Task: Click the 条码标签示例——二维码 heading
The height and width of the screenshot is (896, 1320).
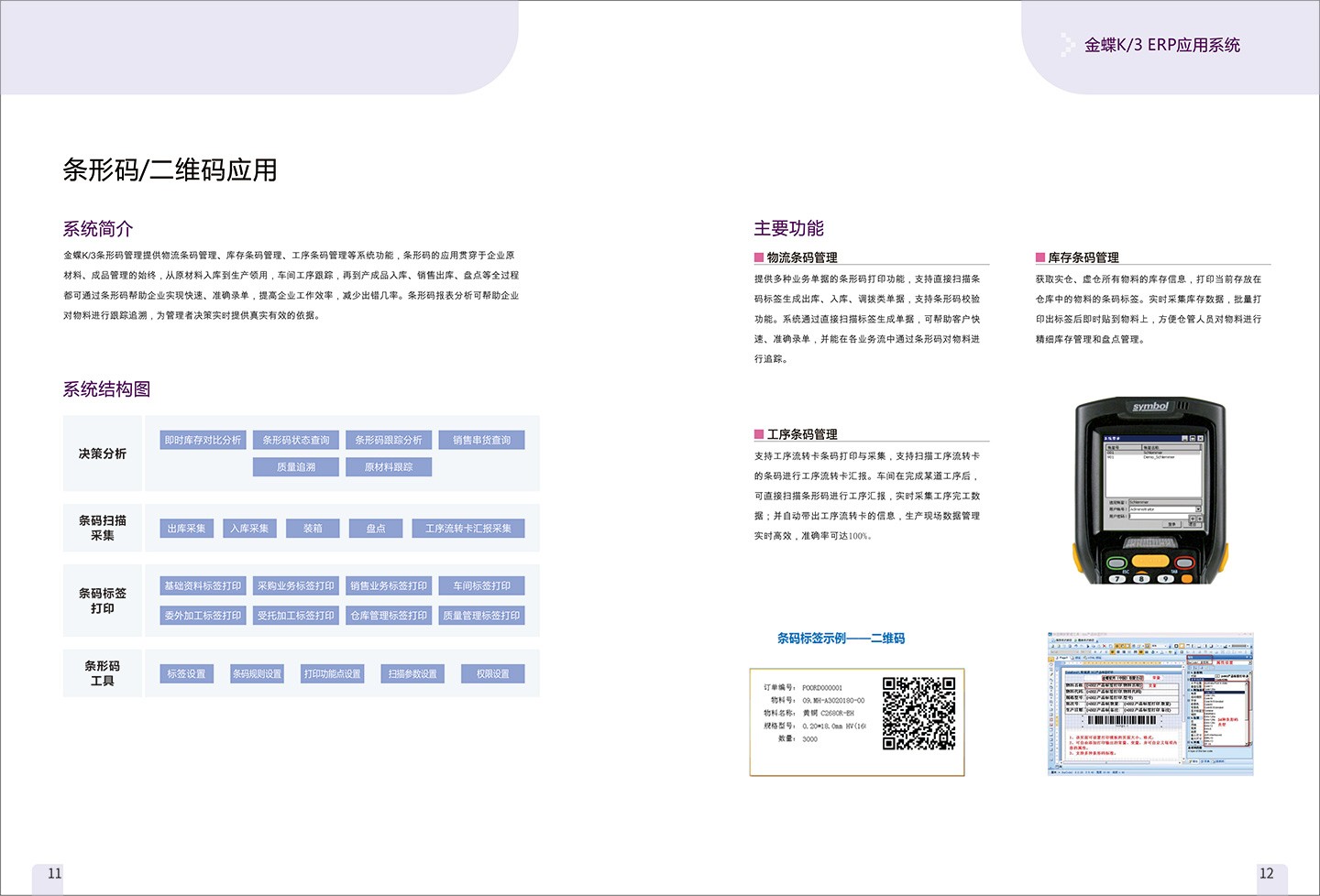Action: (x=841, y=639)
